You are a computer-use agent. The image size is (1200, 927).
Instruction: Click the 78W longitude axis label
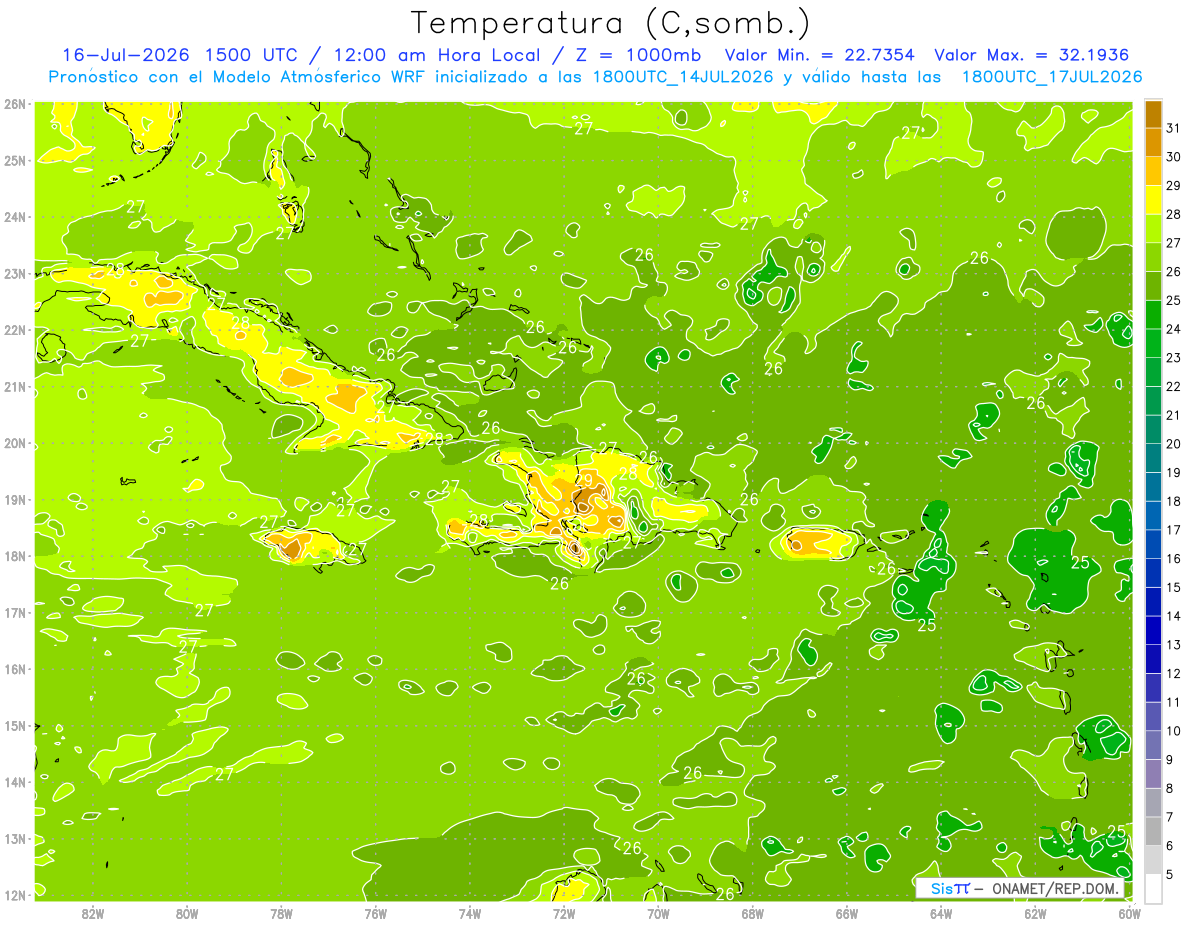click(281, 913)
